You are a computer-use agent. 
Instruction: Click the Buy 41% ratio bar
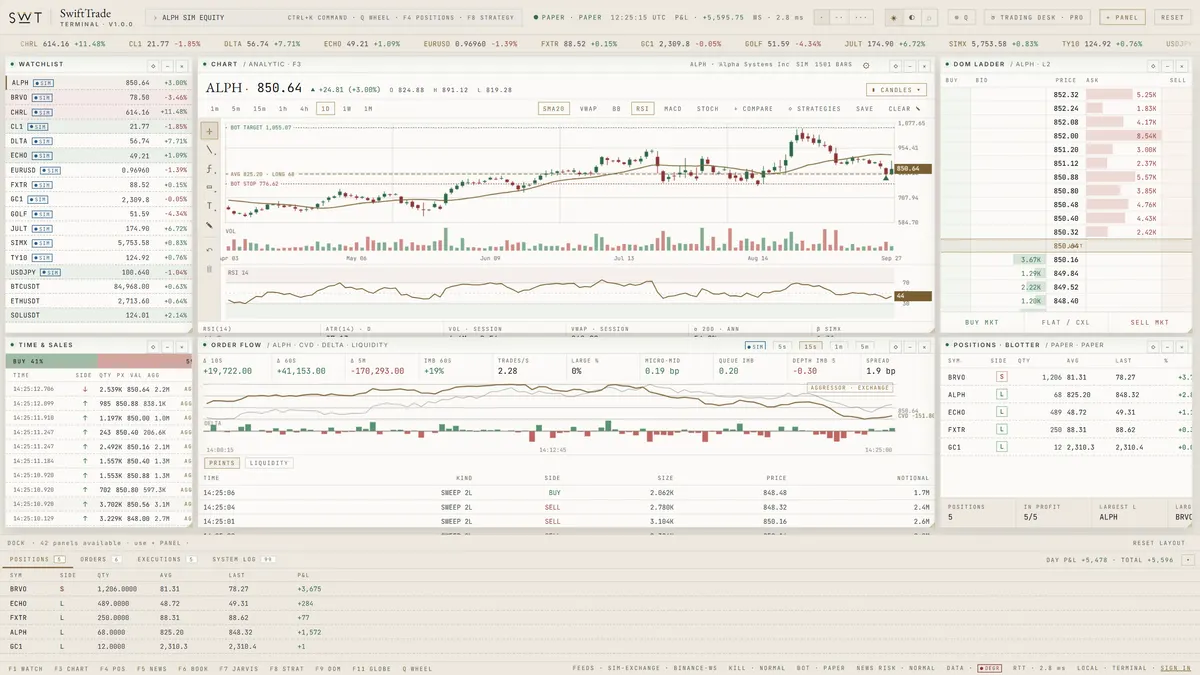[51, 360]
